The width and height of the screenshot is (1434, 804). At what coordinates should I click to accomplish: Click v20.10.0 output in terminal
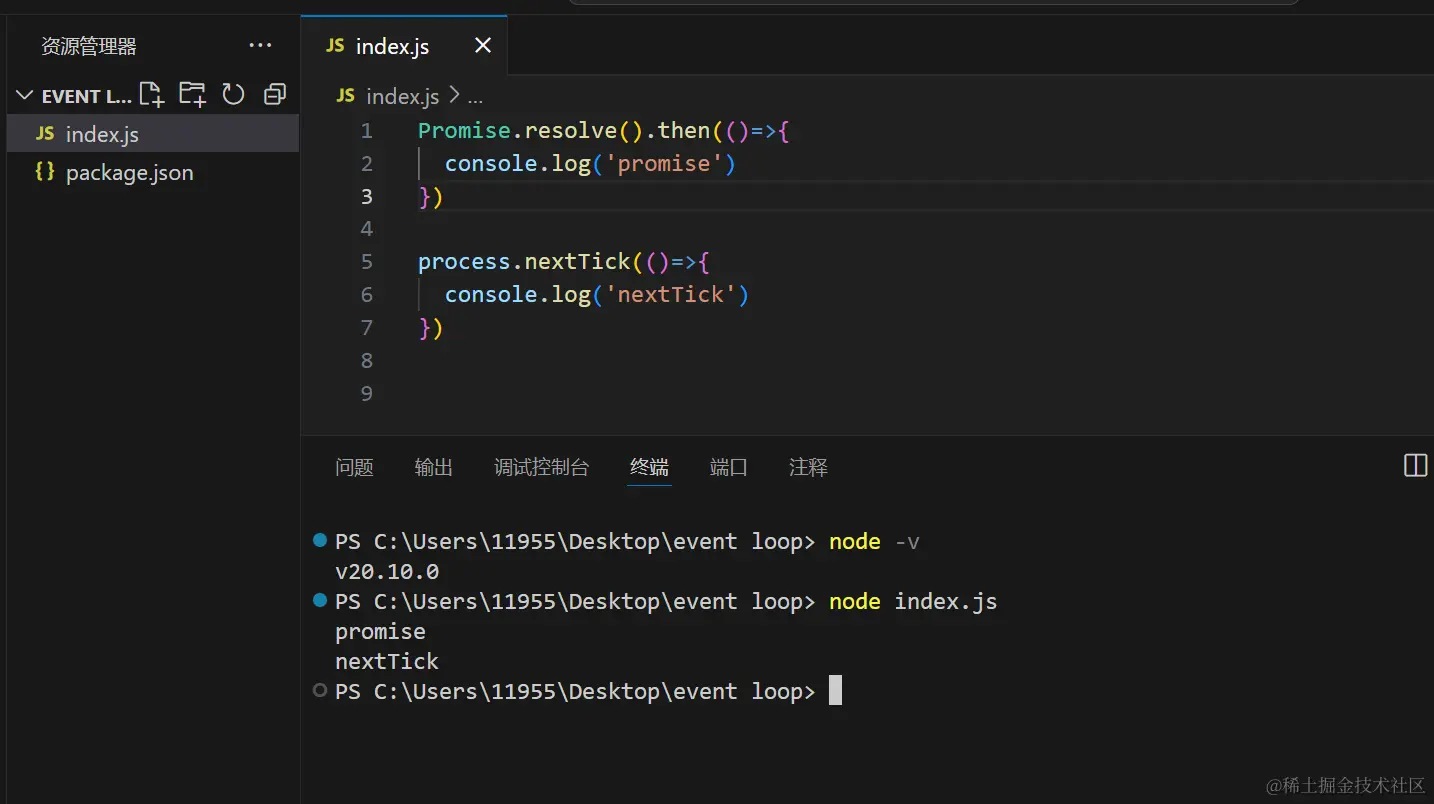(387, 572)
